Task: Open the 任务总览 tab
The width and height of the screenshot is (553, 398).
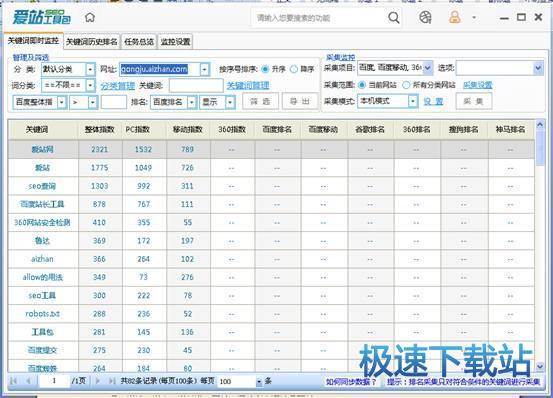Action: click(x=139, y=42)
